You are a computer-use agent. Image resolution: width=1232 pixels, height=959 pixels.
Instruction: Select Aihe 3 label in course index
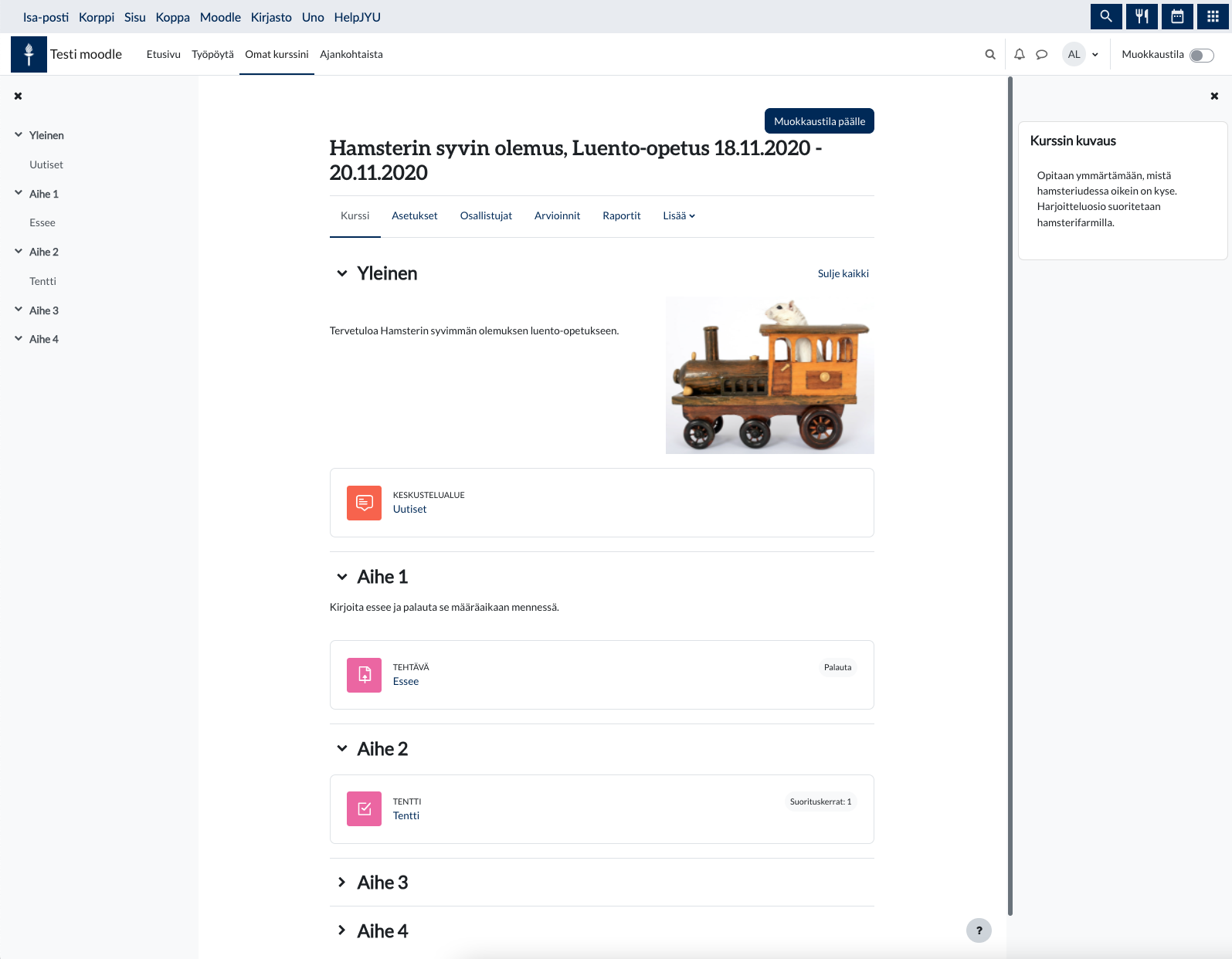[44, 310]
